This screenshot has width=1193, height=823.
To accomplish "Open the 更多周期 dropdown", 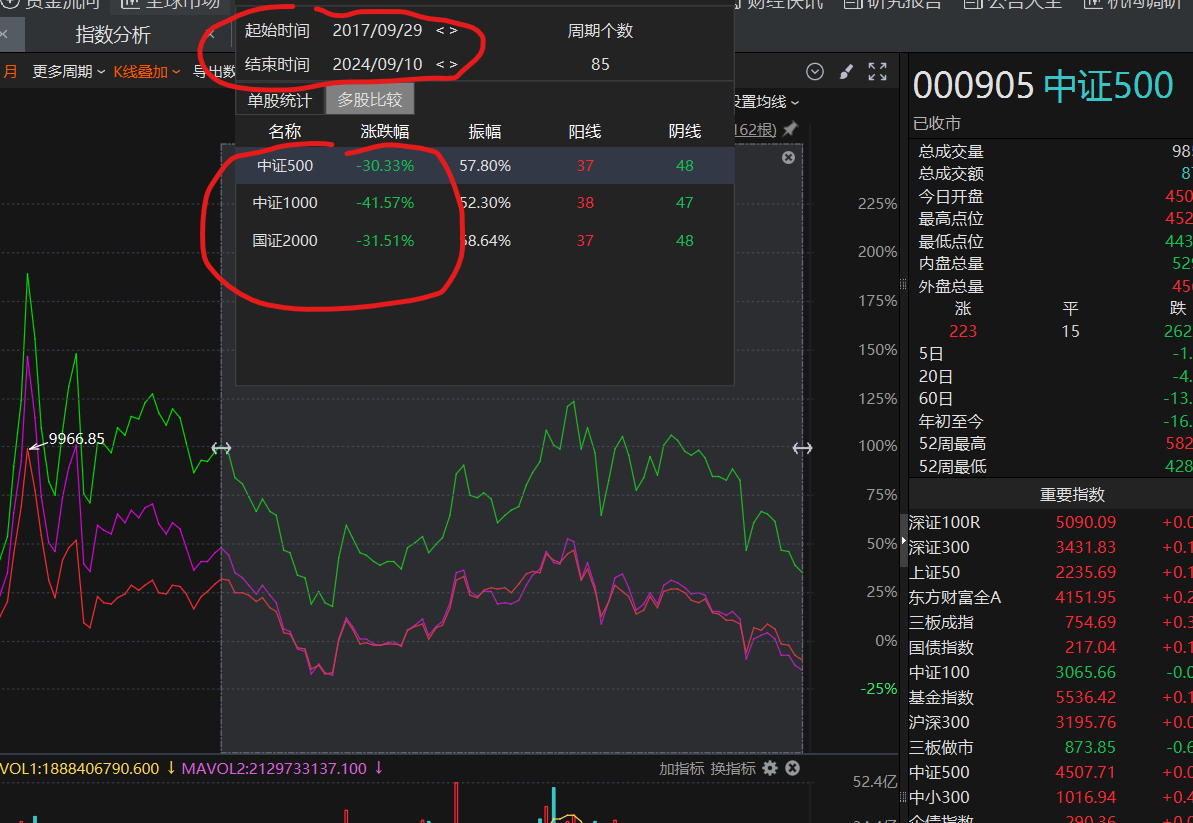I will [68, 71].
